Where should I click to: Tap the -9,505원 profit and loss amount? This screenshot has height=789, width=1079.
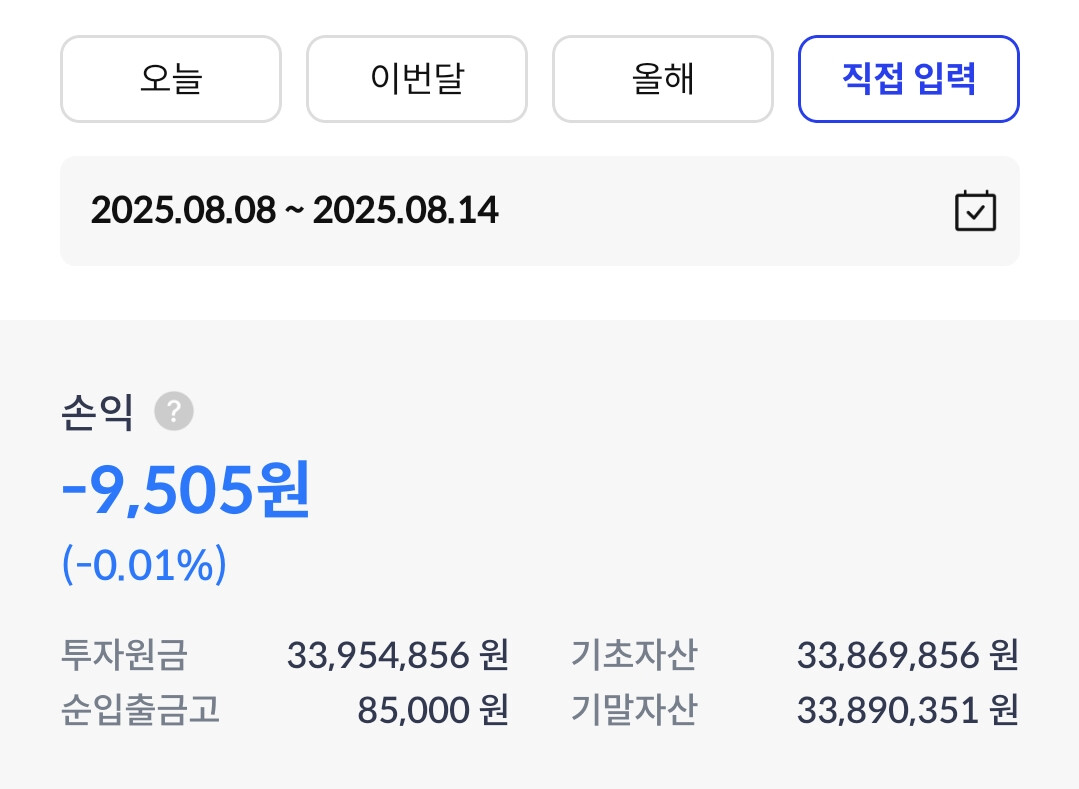[x=186, y=491]
